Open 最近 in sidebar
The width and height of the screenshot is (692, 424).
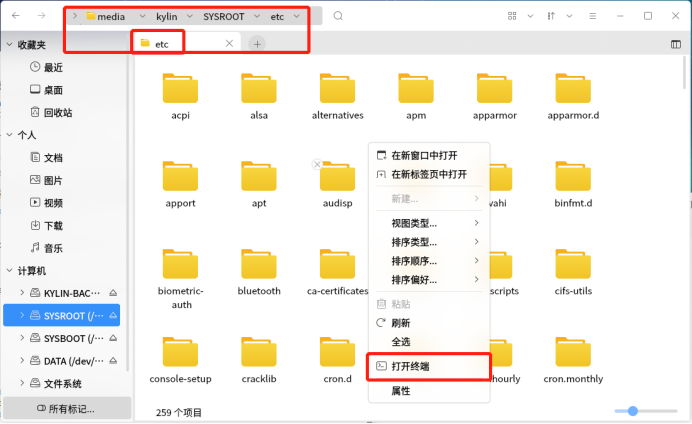[x=46, y=67]
